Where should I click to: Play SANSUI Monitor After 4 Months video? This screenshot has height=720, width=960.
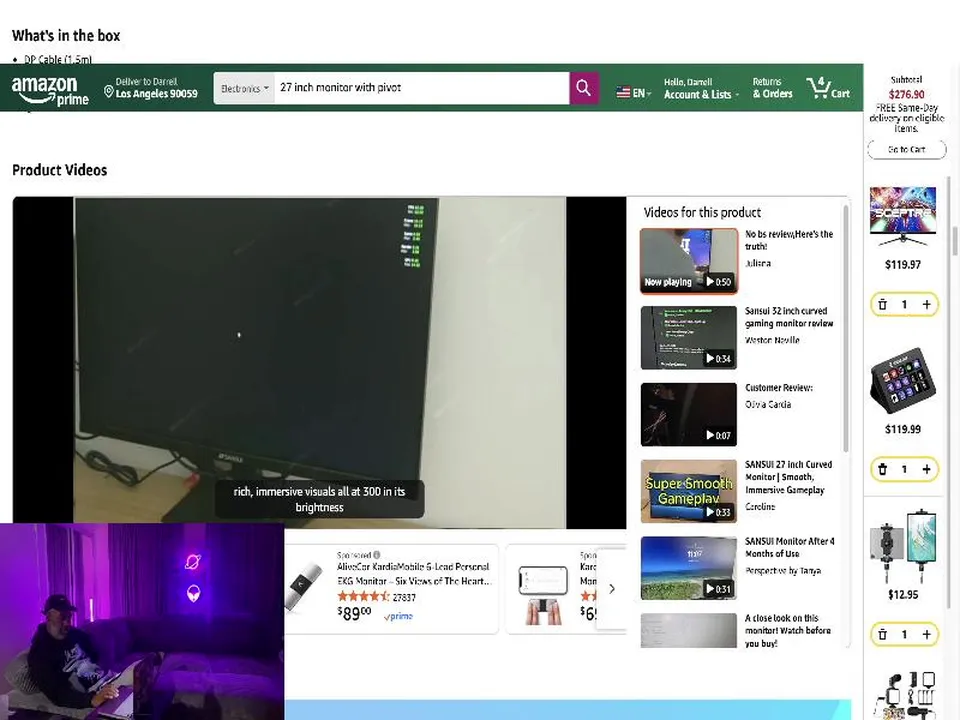pyautogui.click(x=689, y=568)
